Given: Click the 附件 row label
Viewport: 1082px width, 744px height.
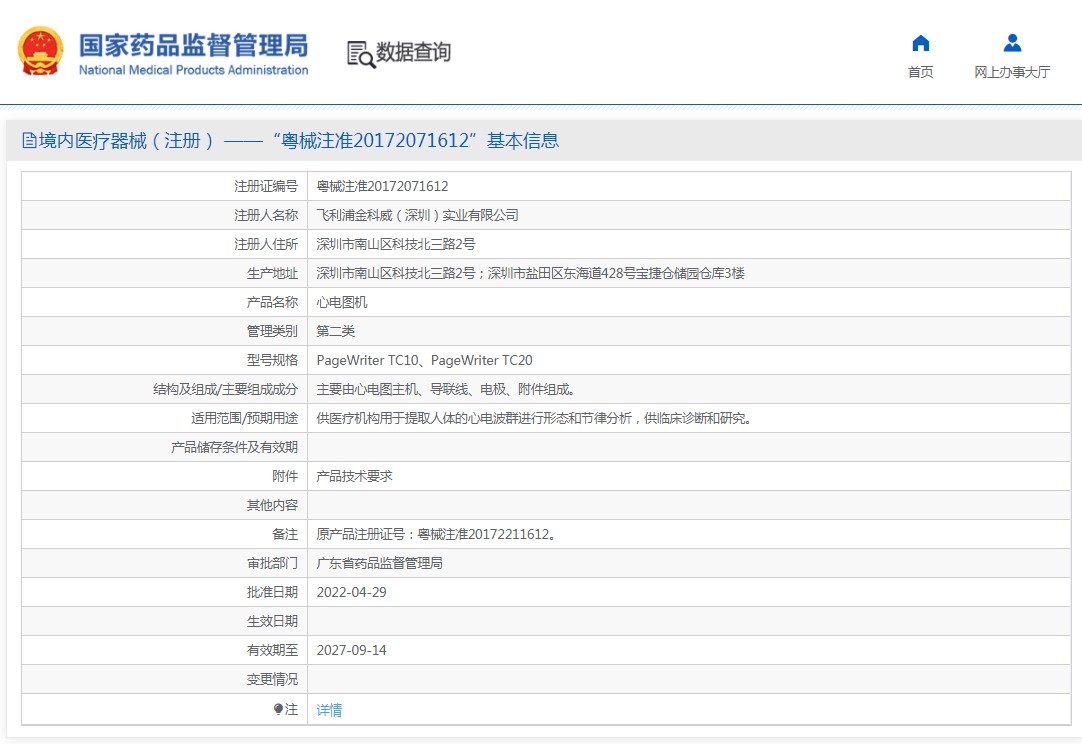Looking at the screenshot, I should tap(285, 476).
